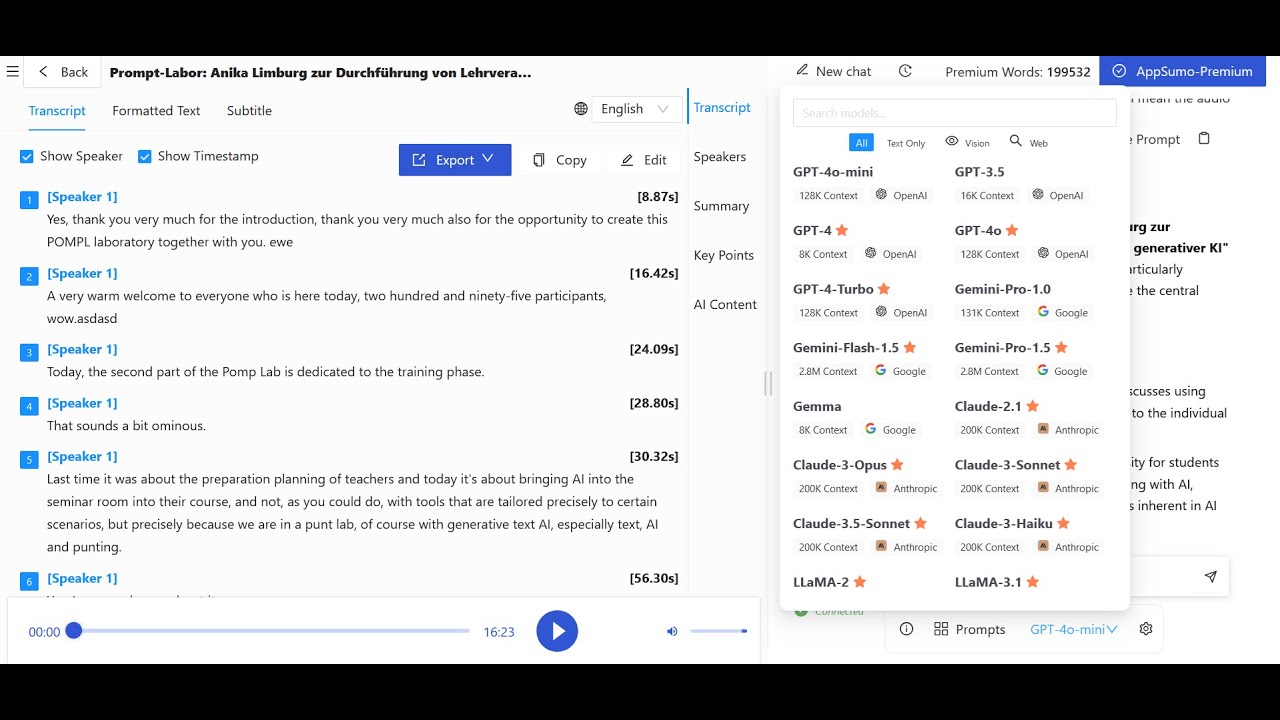Select the right-side Transcript tab
1280x720 pixels.
coord(722,108)
